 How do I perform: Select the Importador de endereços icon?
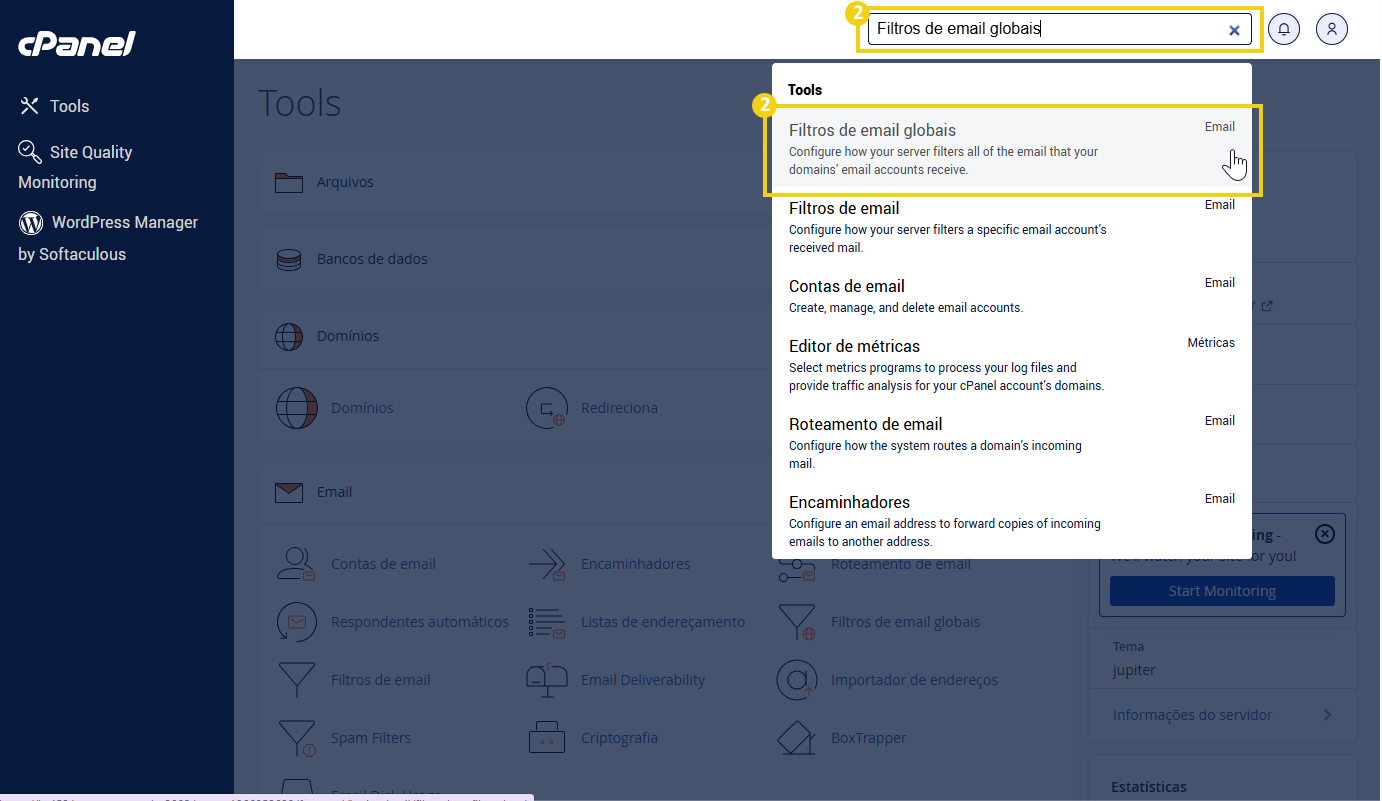click(x=797, y=679)
